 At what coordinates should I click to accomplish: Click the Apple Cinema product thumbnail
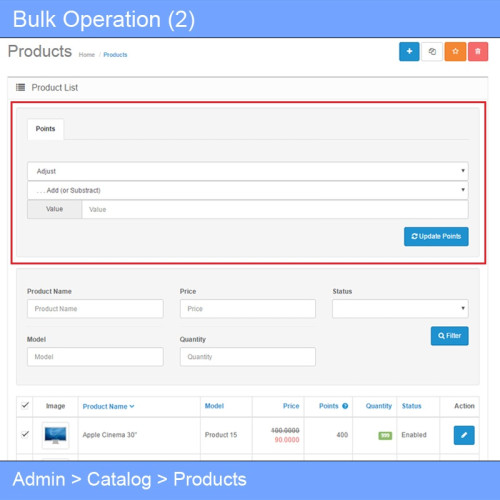[x=55, y=435]
